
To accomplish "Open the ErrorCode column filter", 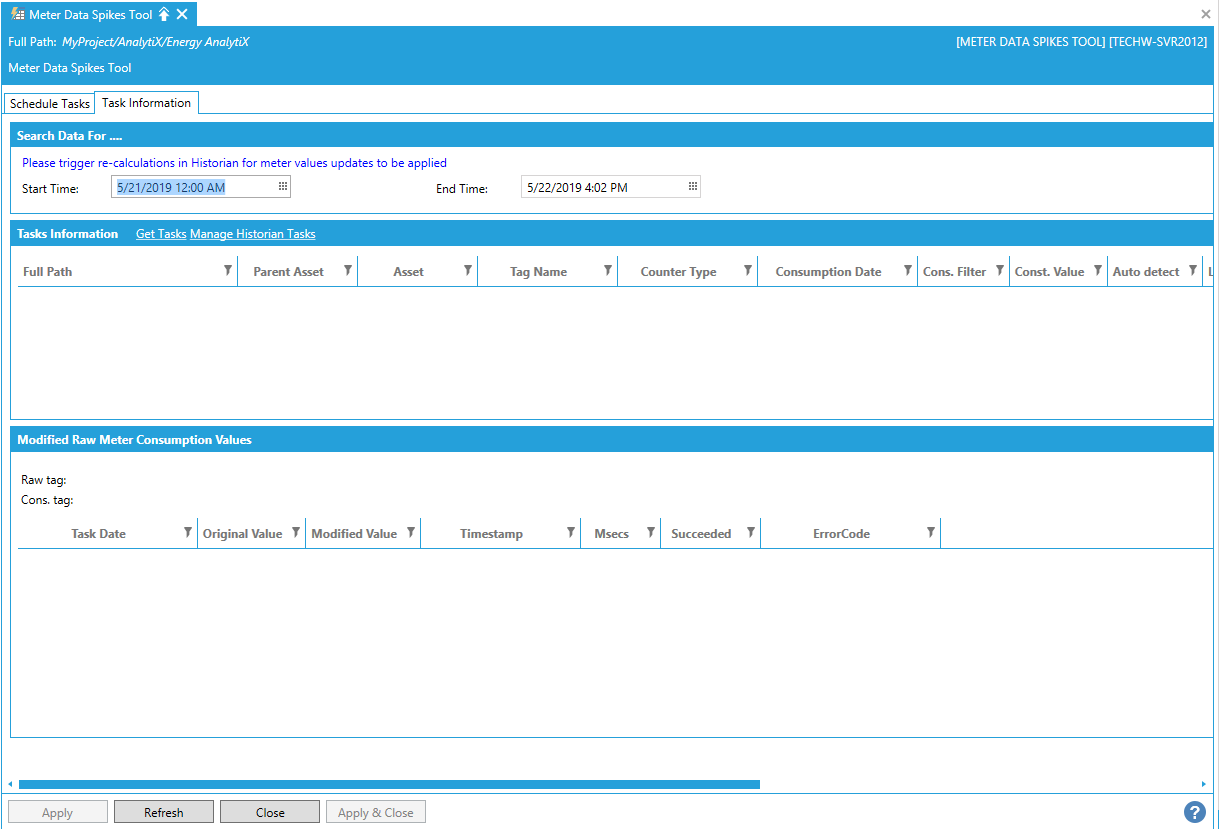I will (x=930, y=533).
